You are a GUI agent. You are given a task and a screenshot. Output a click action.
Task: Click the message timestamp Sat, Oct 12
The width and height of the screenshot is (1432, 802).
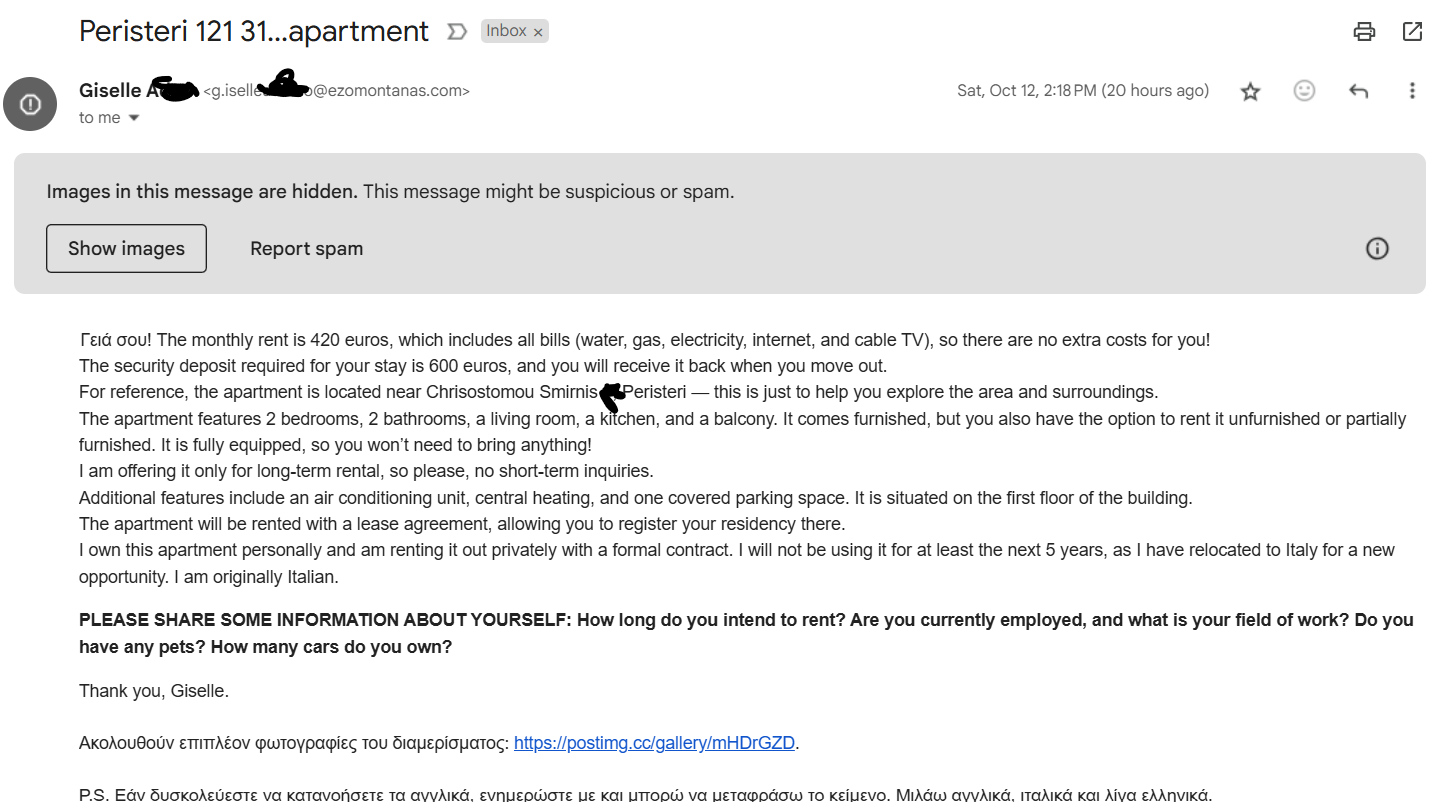(x=1083, y=91)
